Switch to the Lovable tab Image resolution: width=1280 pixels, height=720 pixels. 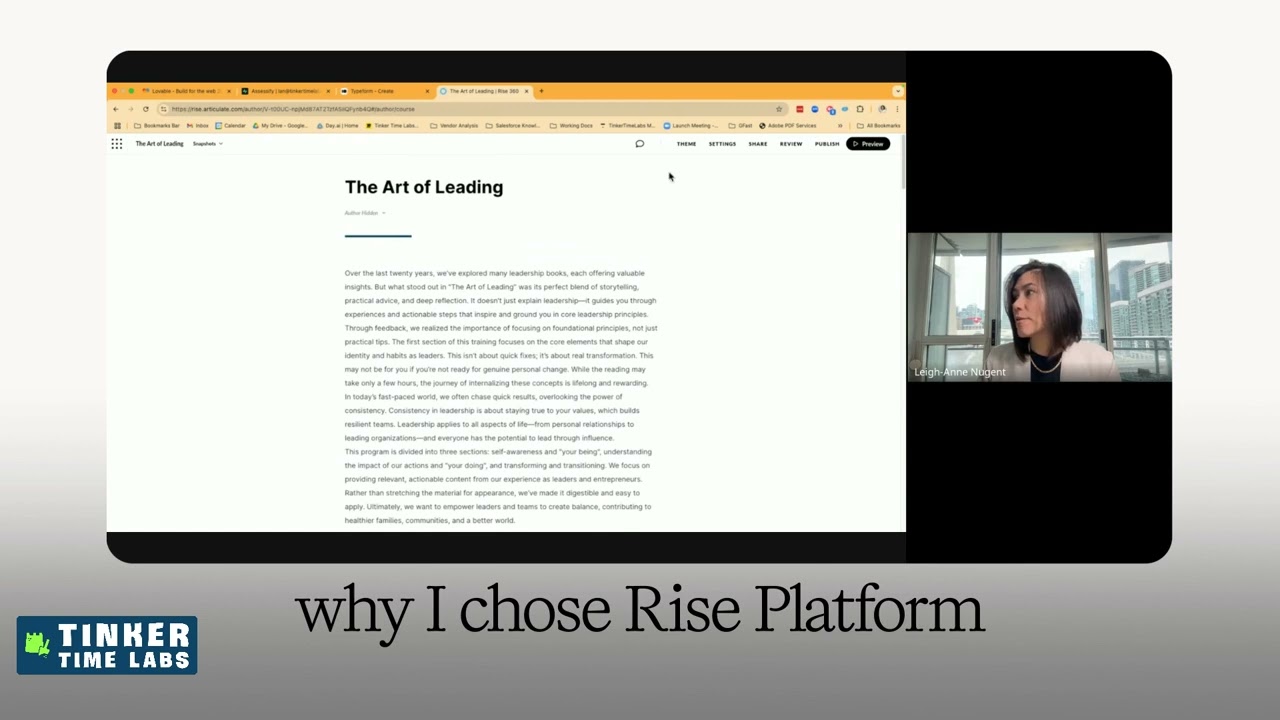tap(182, 91)
